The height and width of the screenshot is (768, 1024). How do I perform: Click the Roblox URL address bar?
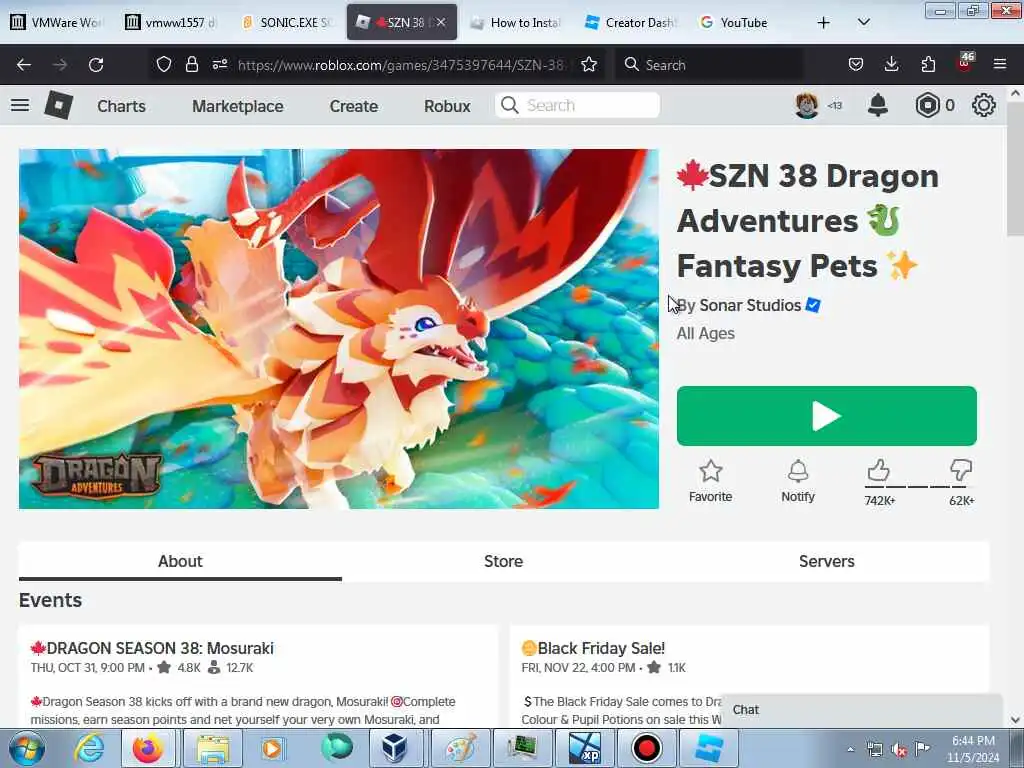pyautogui.click(x=402, y=65)
